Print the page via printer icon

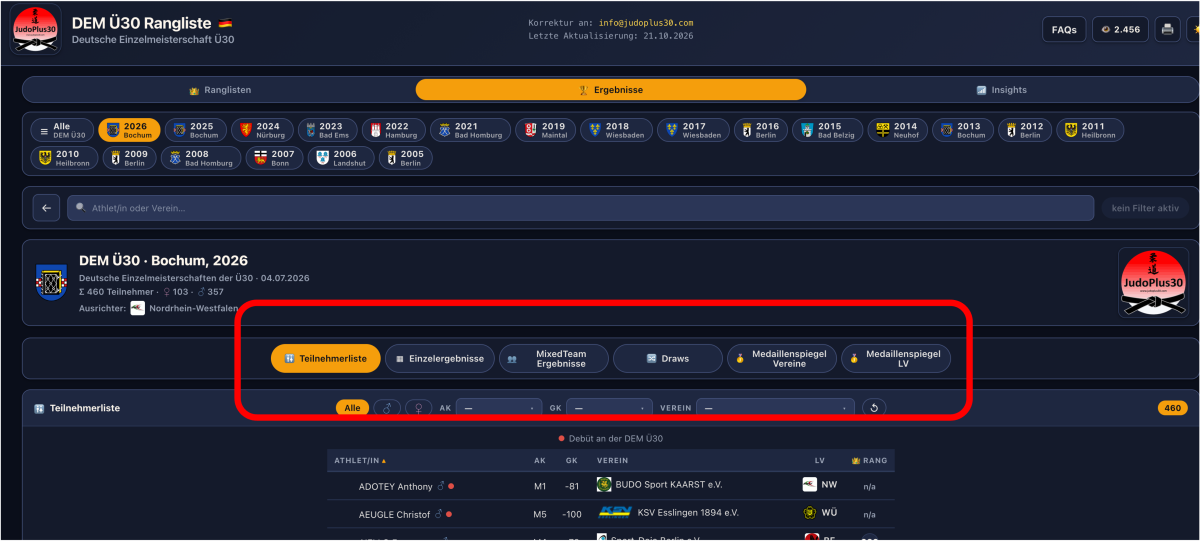tap(1167, 29)
